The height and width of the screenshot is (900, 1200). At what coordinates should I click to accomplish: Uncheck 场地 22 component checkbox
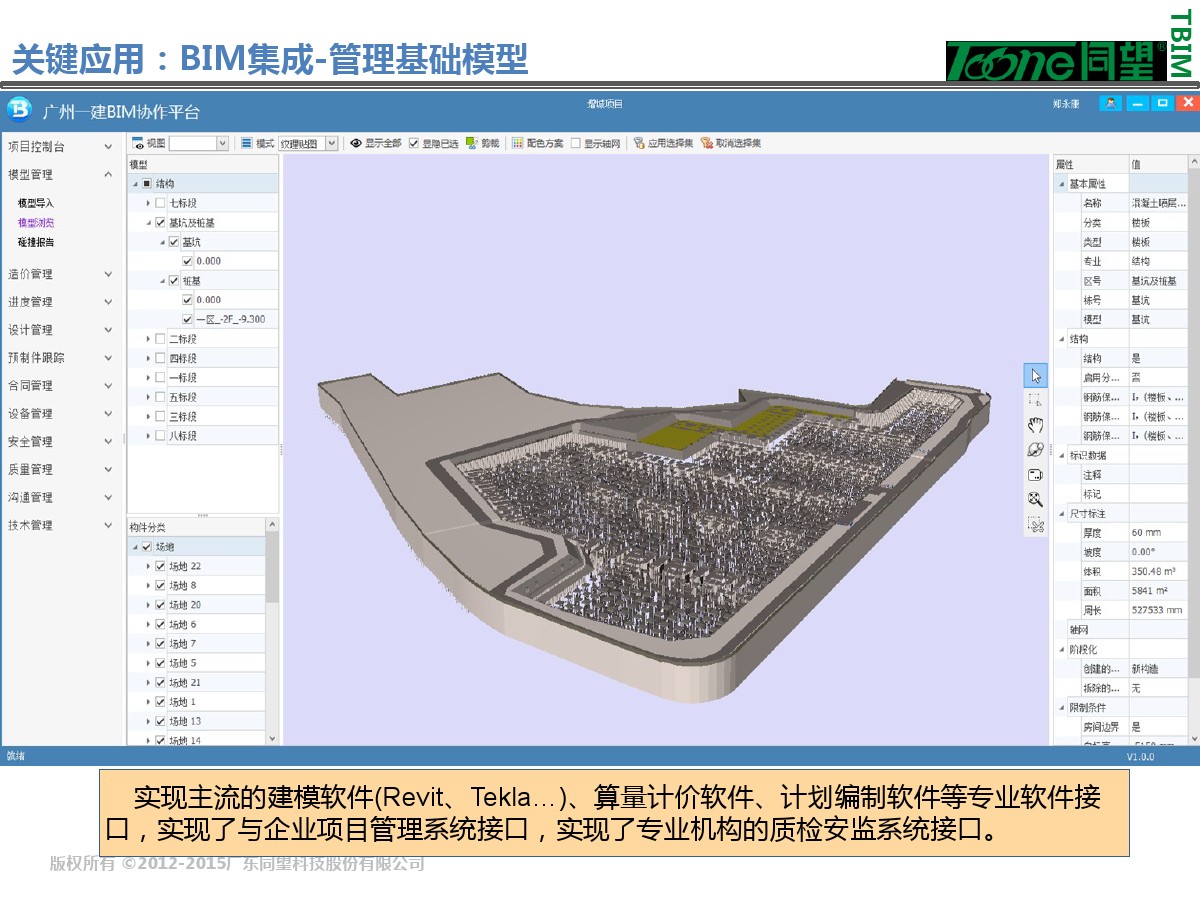point(160,566)
